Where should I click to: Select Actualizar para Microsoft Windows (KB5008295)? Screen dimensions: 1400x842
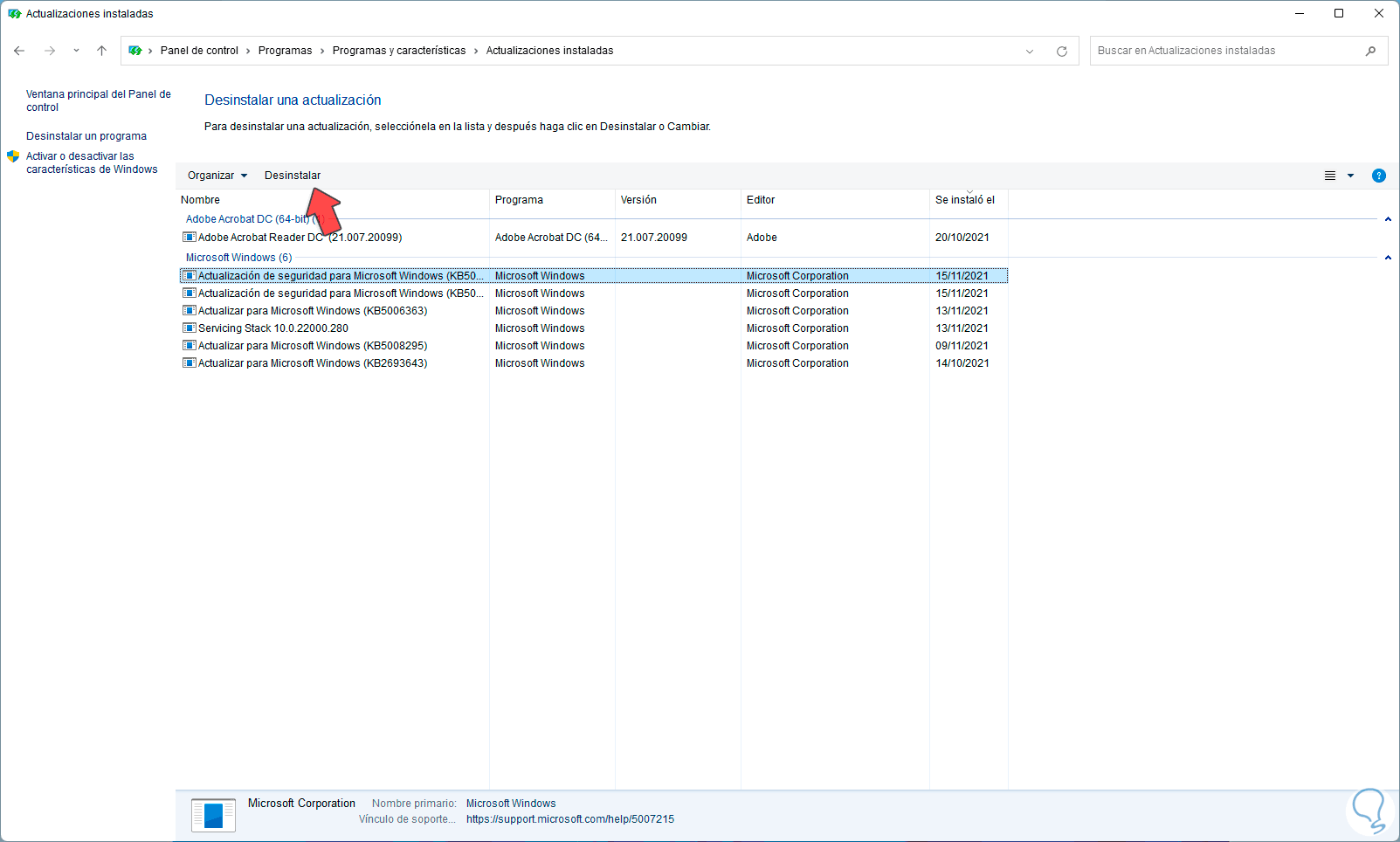[313, 346]
